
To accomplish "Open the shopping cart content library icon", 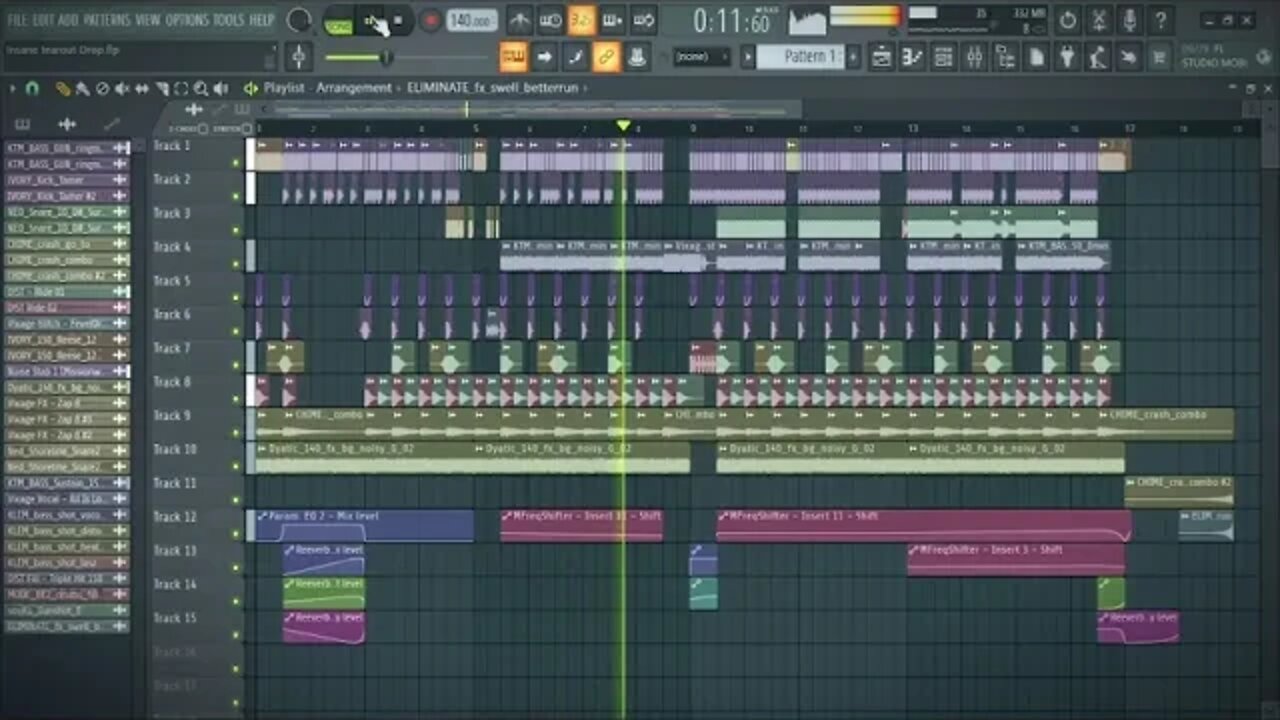I will pos(1160,57).
